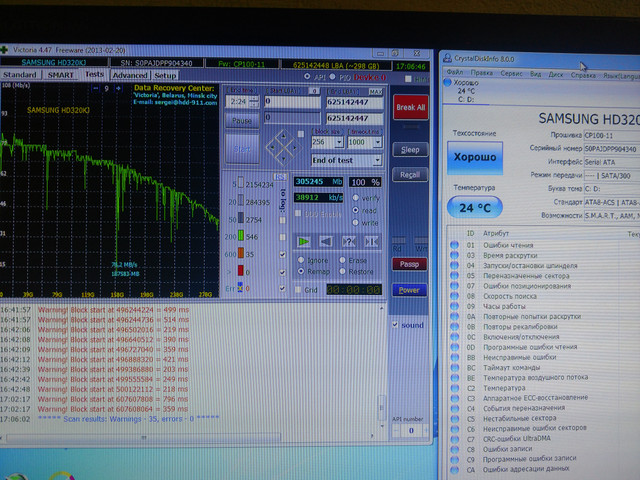Click the Хорошо health status button
Screen dimensions: 640x480
(475, 158)
